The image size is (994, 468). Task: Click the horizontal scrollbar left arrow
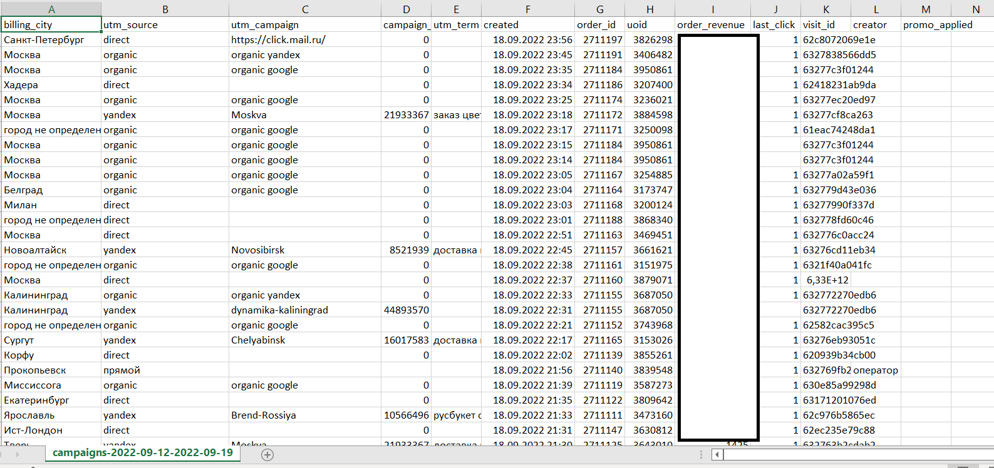coord(718,455)
